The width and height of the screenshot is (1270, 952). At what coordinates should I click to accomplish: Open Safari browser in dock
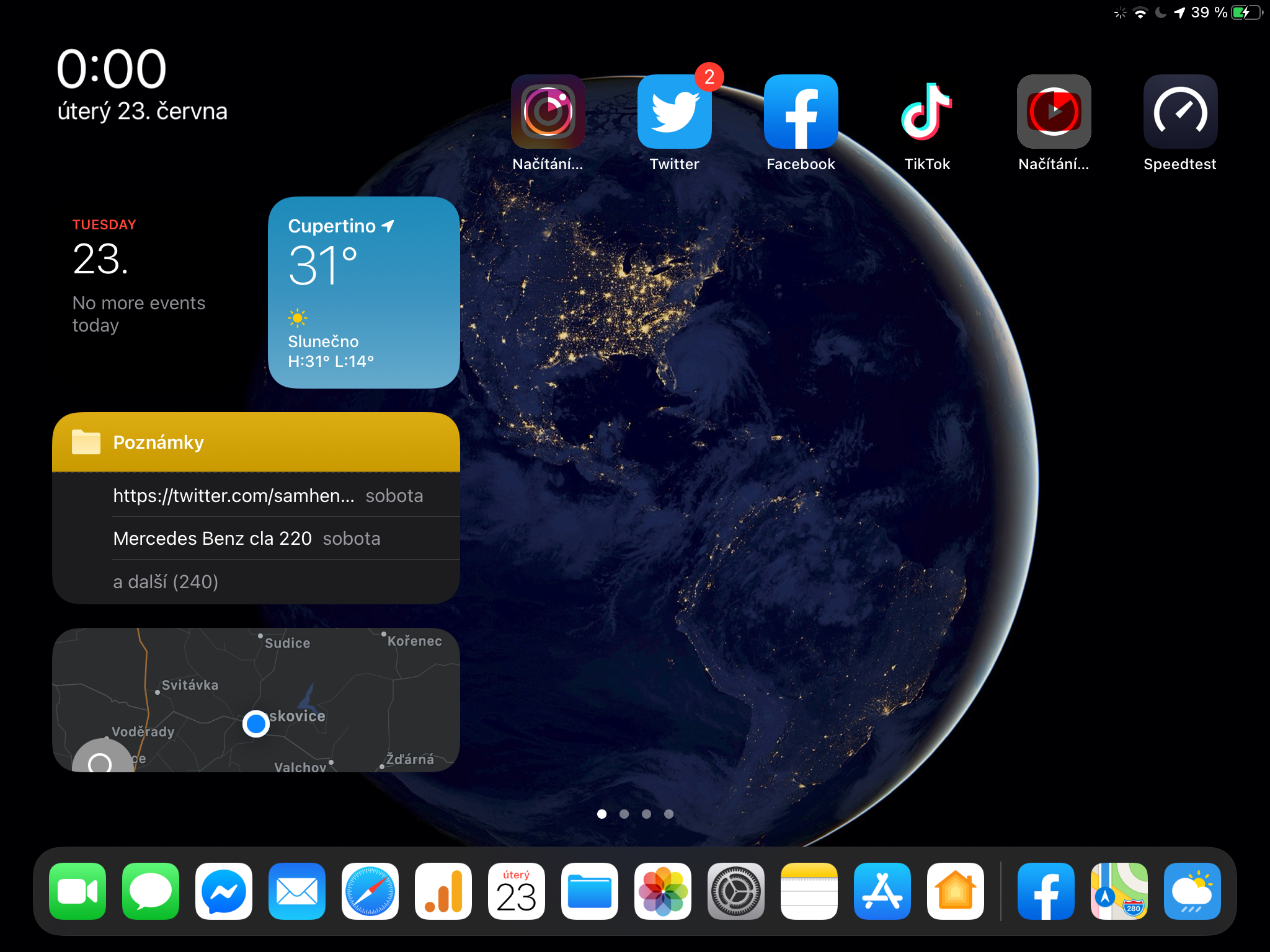pos(370,891)
